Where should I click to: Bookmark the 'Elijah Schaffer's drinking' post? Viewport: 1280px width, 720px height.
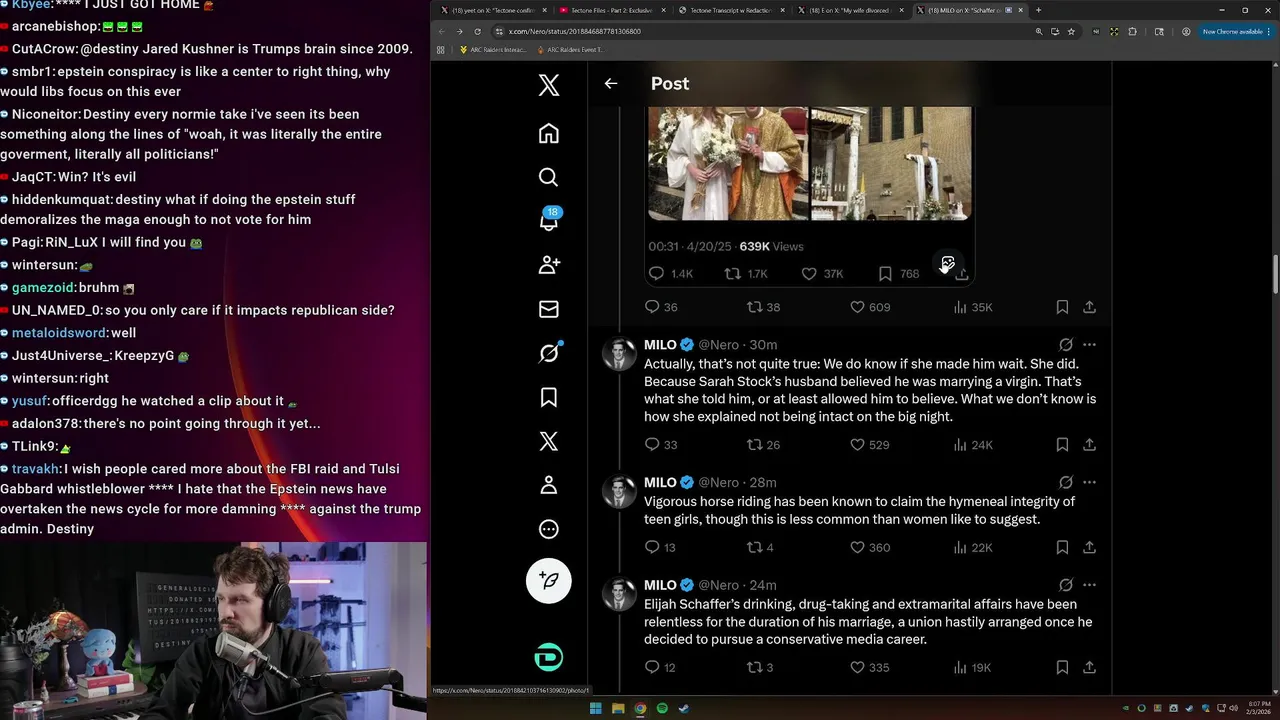(x=1062, y=667)
